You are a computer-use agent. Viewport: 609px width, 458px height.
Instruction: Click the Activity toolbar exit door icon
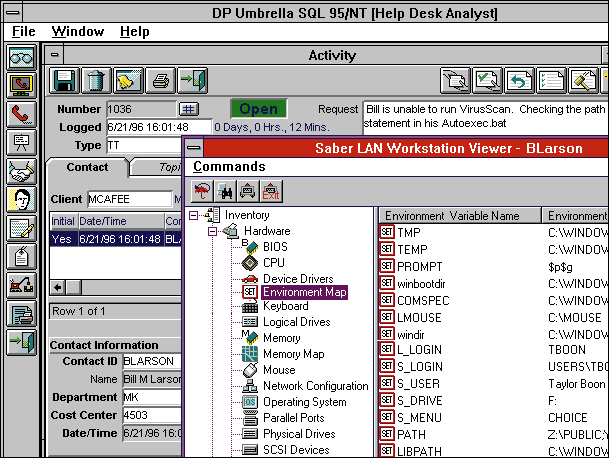pos(193,81)
